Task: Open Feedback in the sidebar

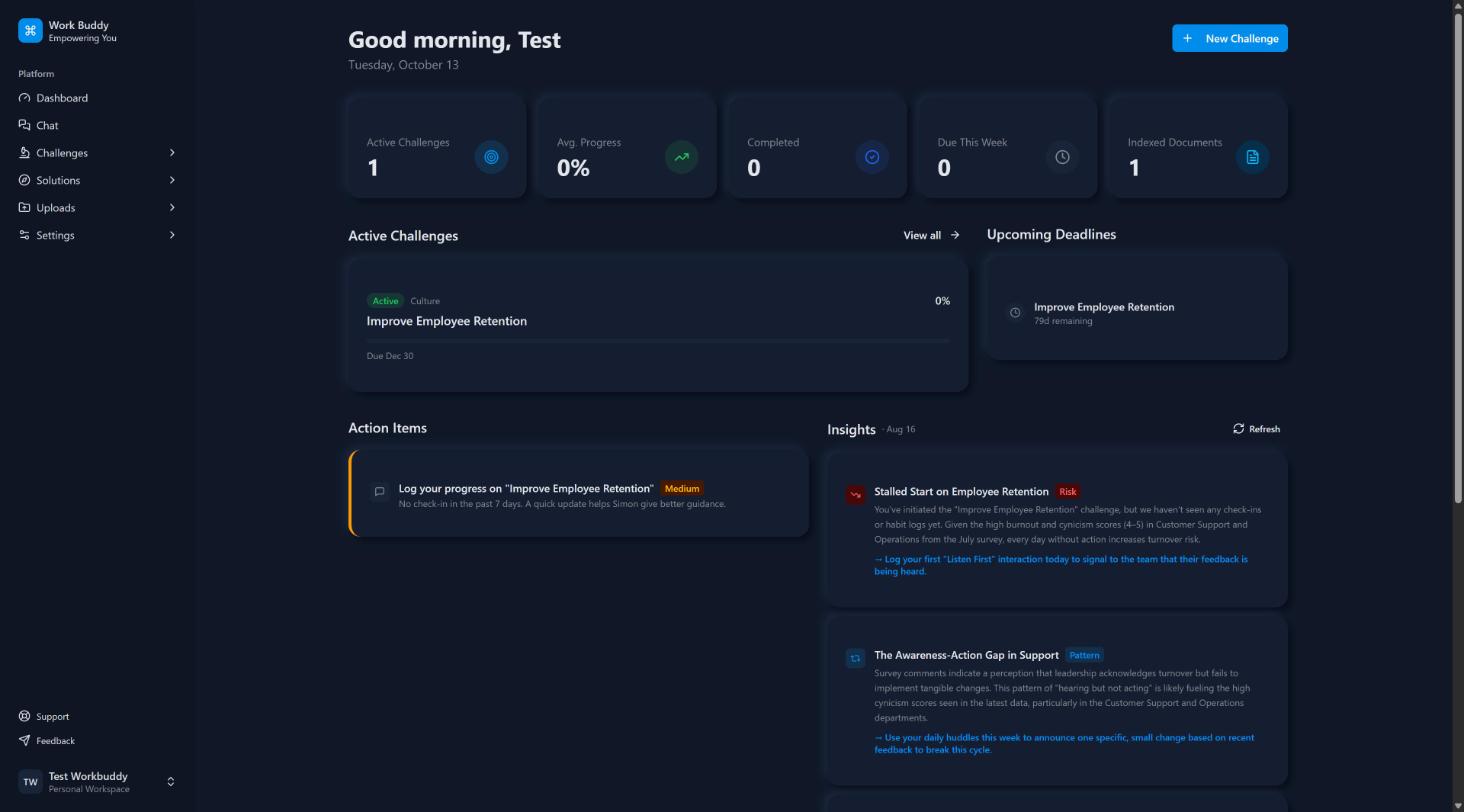Action: (97, 741)
